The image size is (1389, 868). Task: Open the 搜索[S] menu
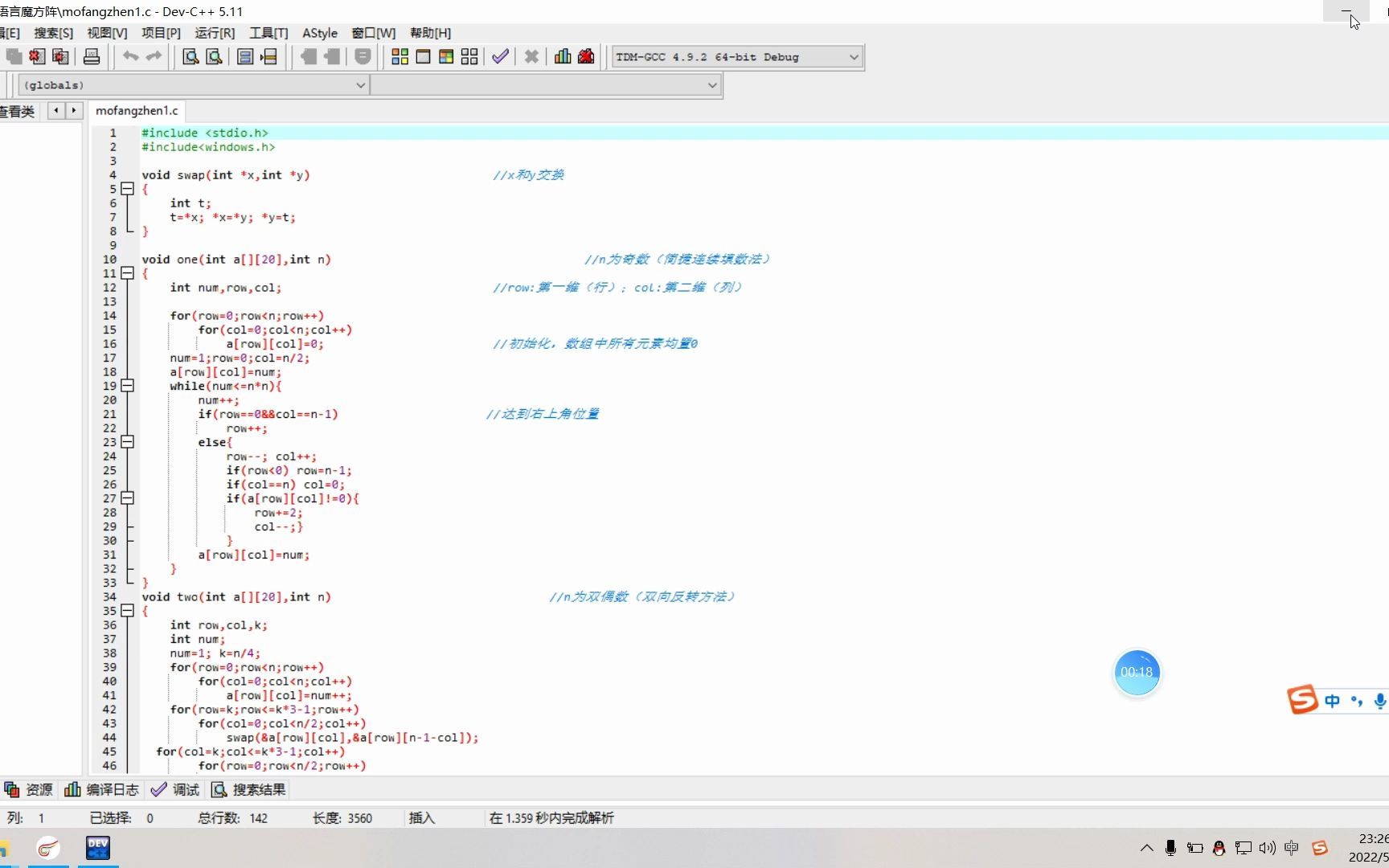tap(53, 33)
